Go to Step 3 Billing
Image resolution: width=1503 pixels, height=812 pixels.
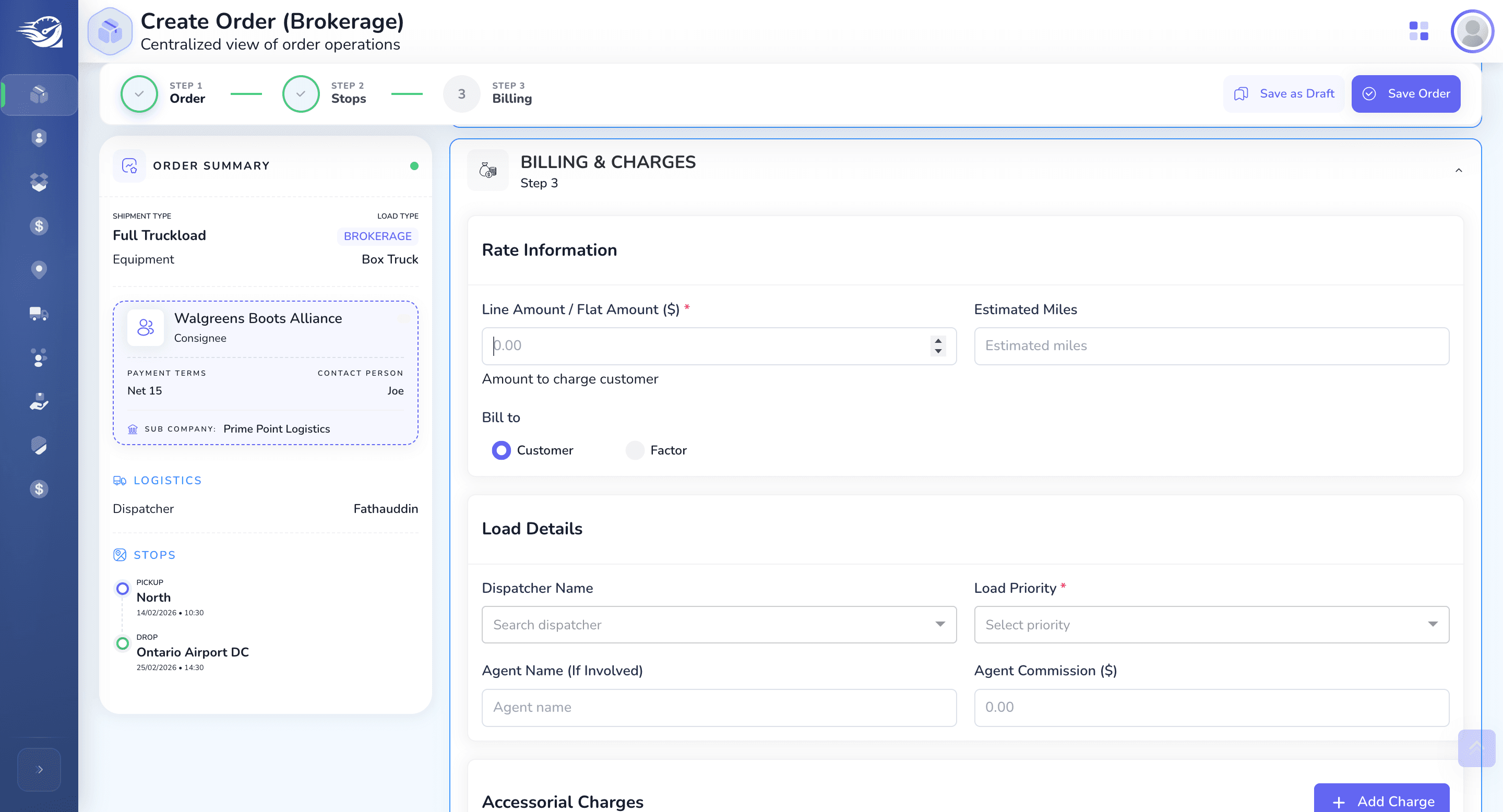point(488,93)
